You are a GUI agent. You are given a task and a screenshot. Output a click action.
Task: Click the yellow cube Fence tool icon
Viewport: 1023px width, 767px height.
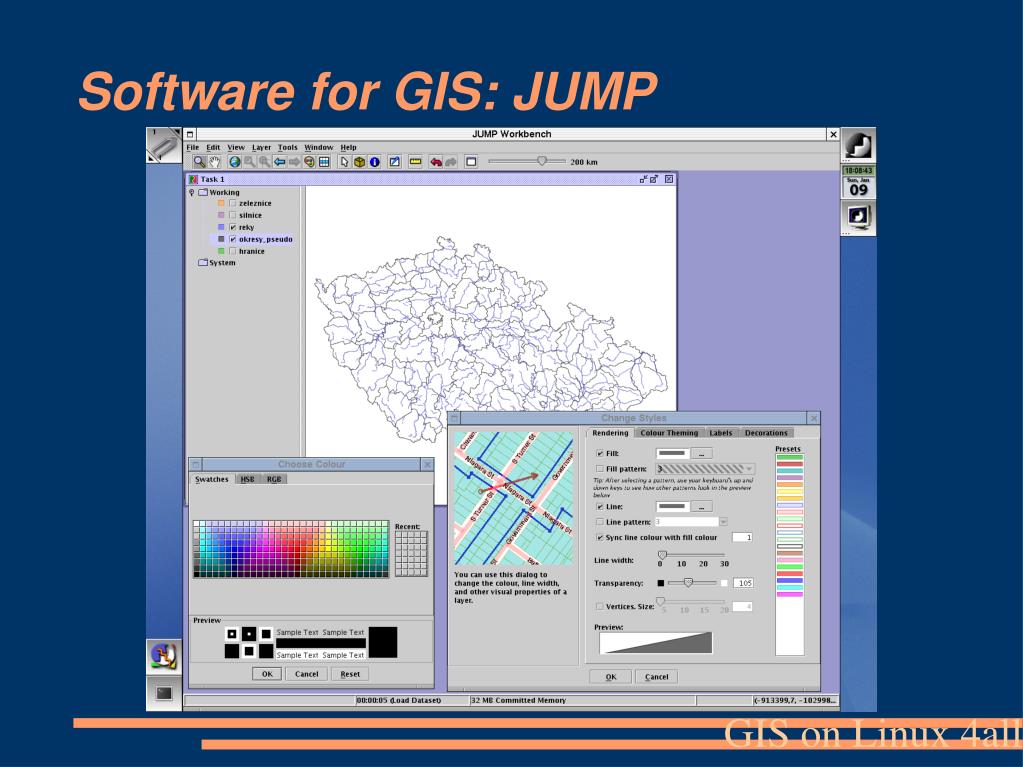tap(359, 162)
